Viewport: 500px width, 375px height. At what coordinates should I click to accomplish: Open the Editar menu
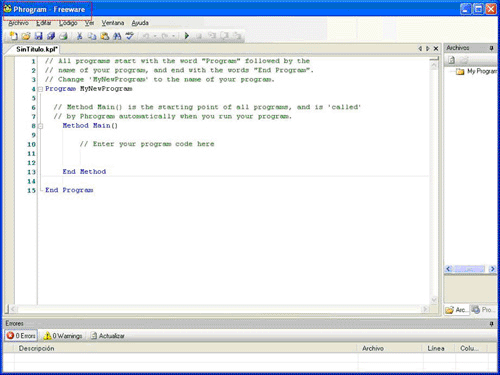click(44, 23)
